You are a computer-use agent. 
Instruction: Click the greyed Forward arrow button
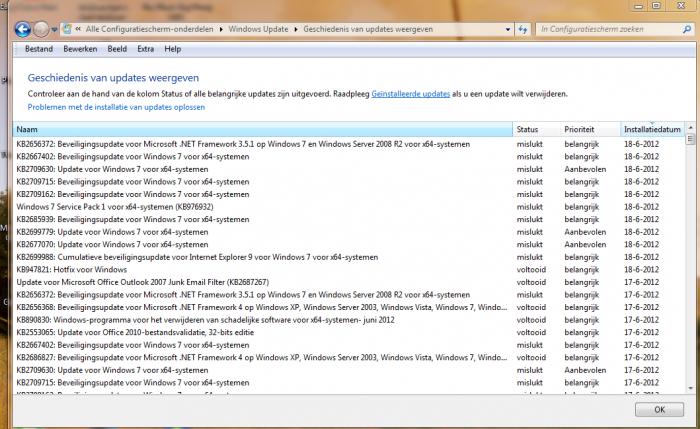(41, 30)
